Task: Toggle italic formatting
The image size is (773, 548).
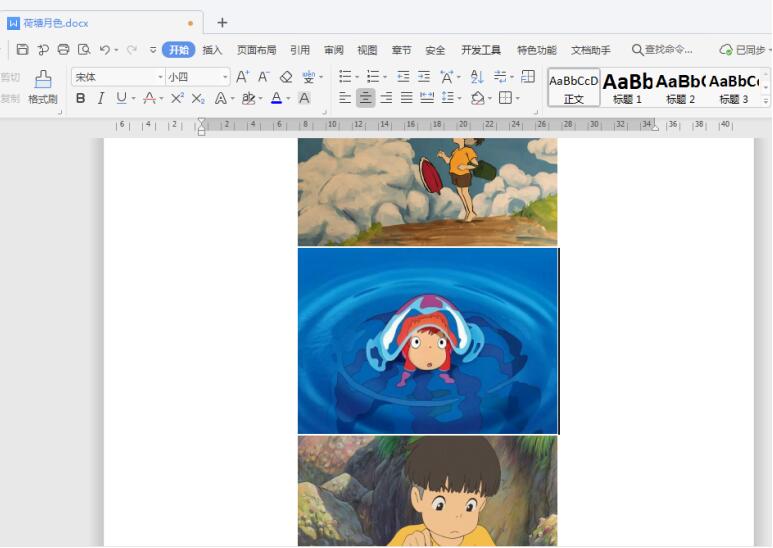Action: pyautogui.click(x=101, y=98)
